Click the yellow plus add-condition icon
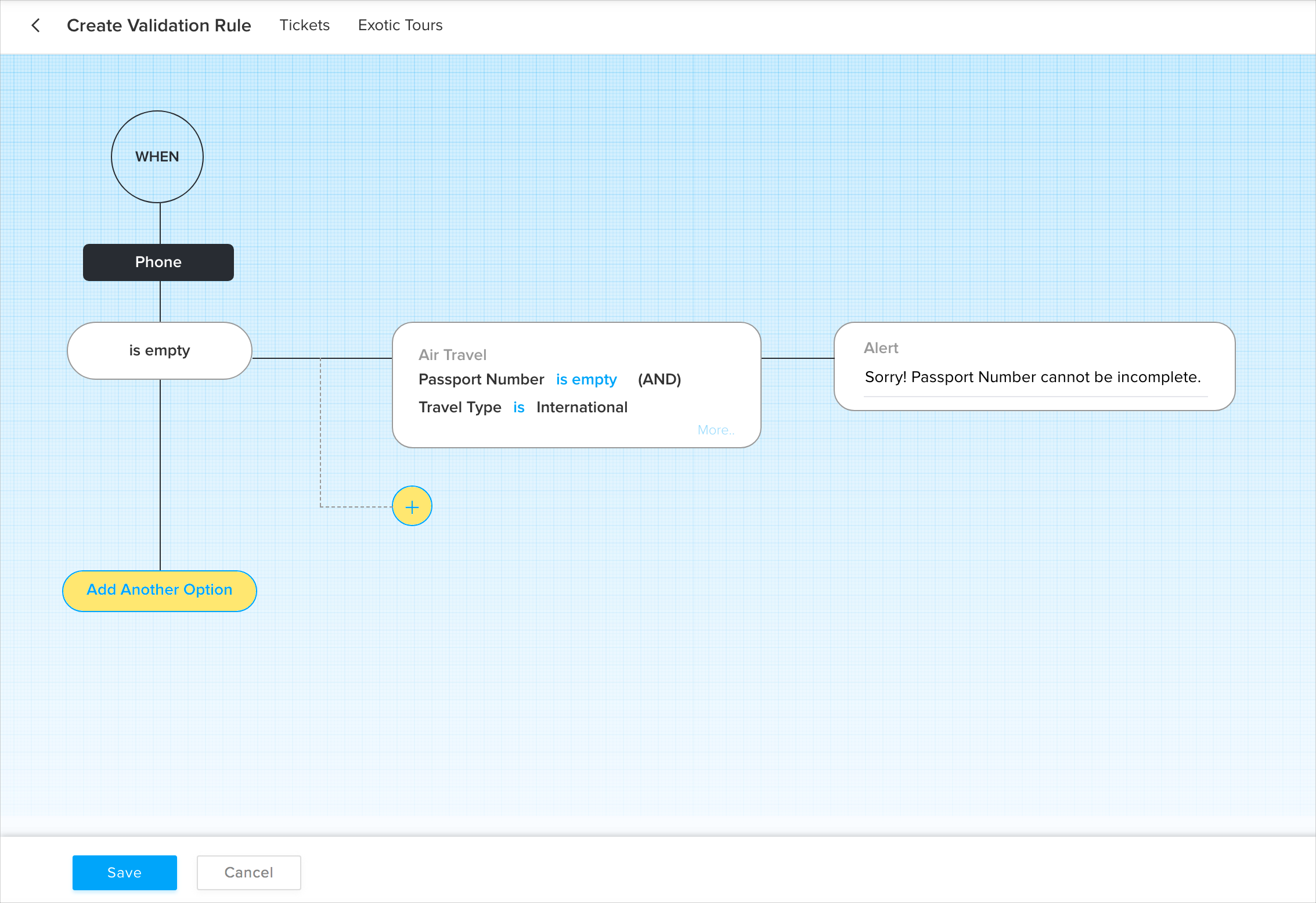Viewport: 1316px width, 903px height. [412, 506]
